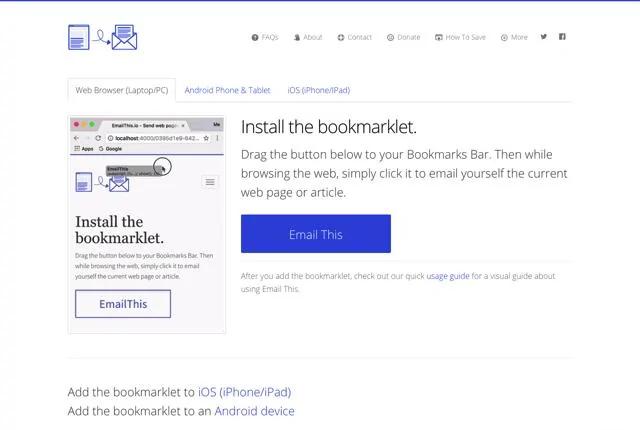This screenshot has height=430, width=640.
Task: Select the Web Browser (Laptop/PC) tab
Action: 122,90
